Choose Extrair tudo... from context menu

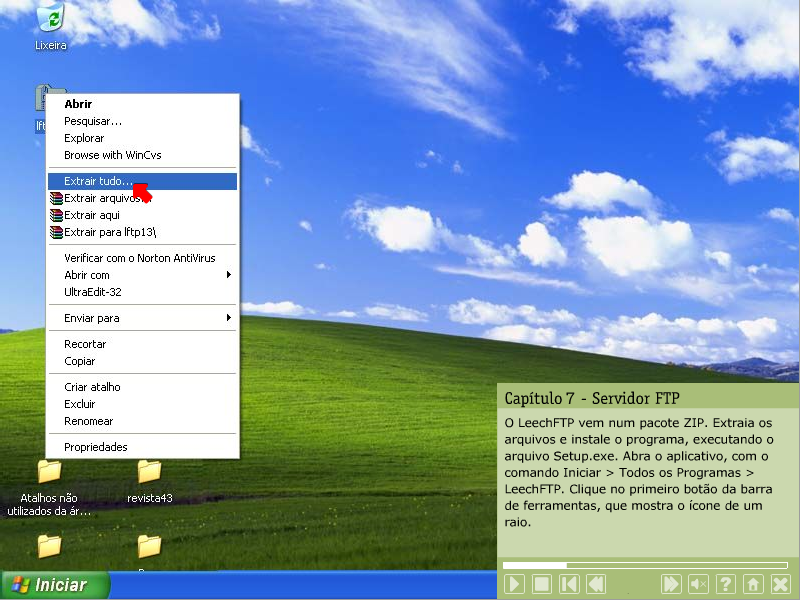coord(98,181)
